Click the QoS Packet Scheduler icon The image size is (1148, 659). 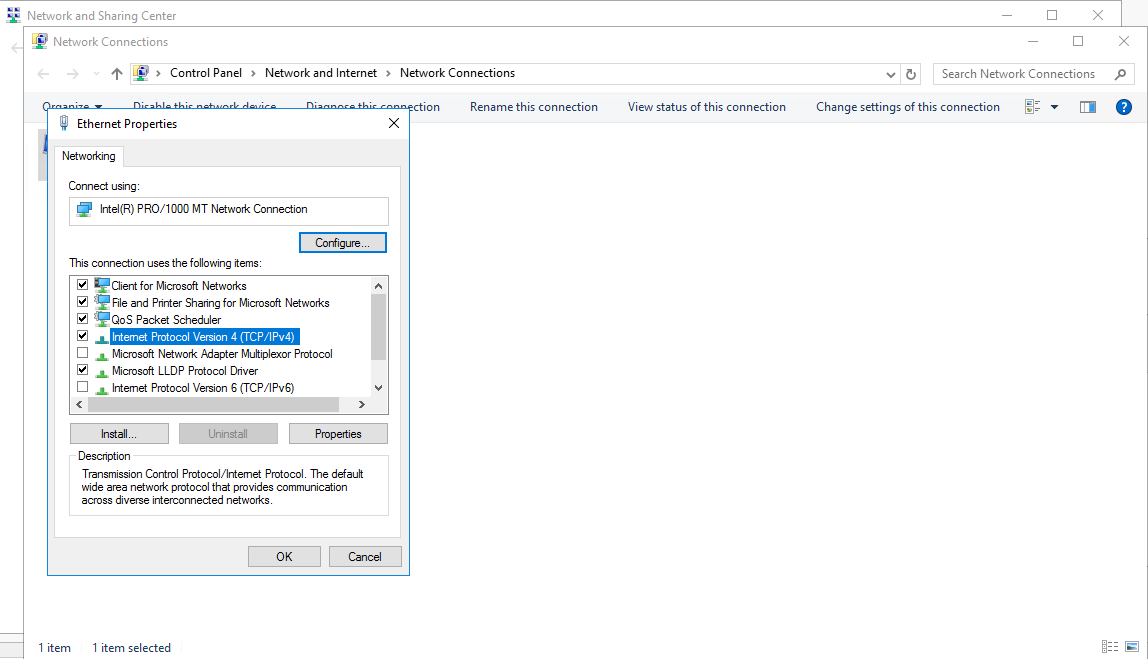click(102, 319)
